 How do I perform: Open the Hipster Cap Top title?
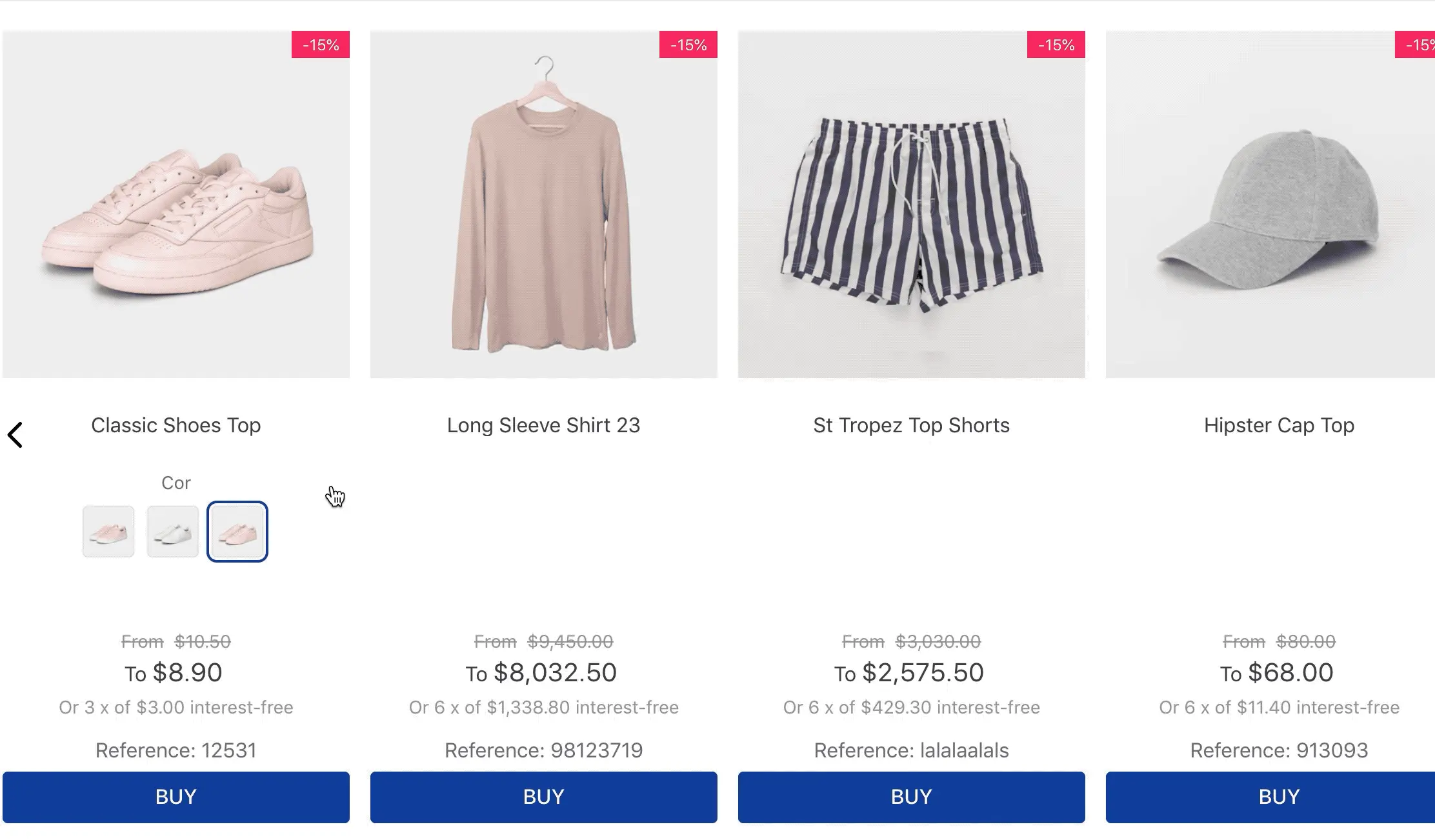click(1278, 425)
